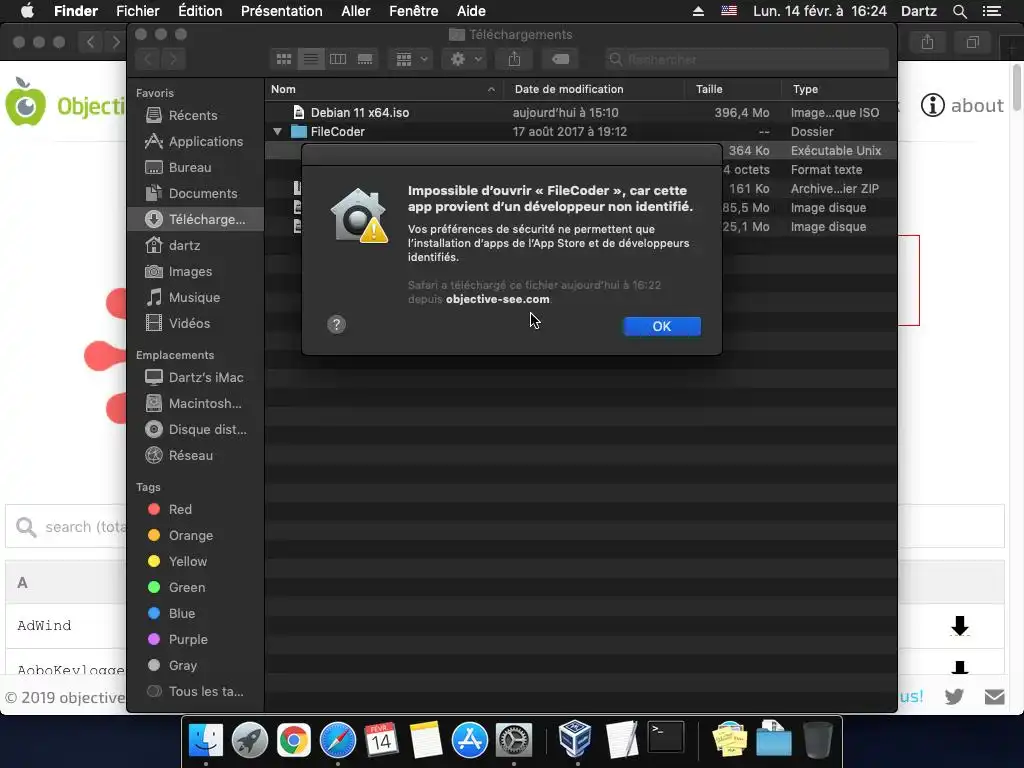Screen dimensions: 1024x768
Task: Sort by Date de modification column
Action: [594, 89]
